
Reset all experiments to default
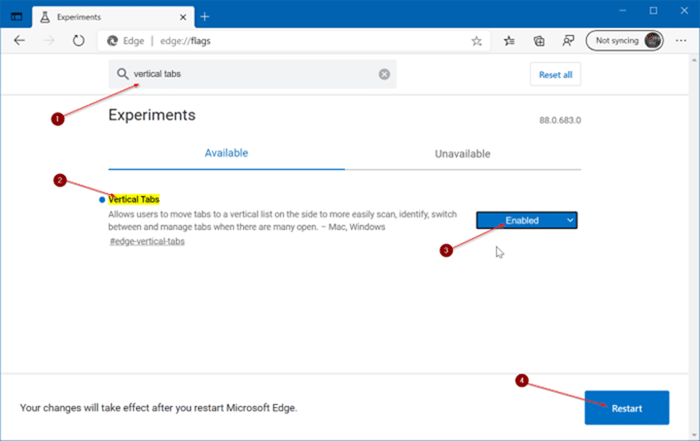coord(555,75)
